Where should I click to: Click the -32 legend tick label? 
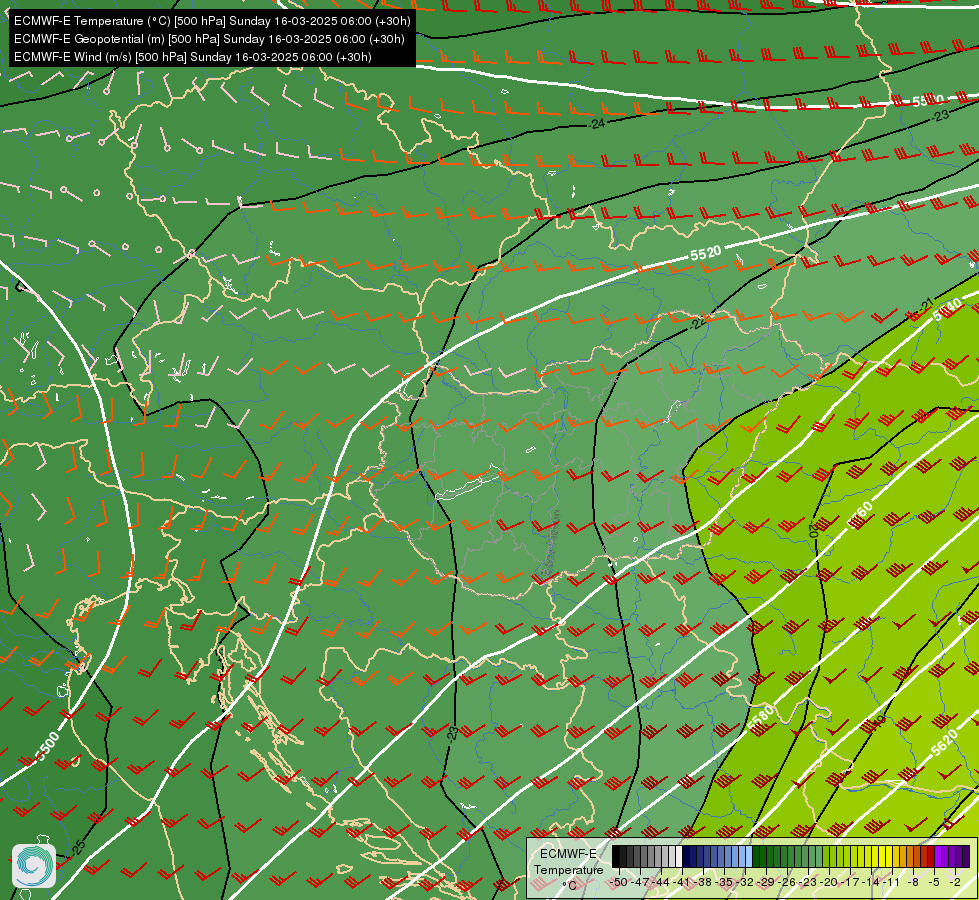(x=744, y=882)
